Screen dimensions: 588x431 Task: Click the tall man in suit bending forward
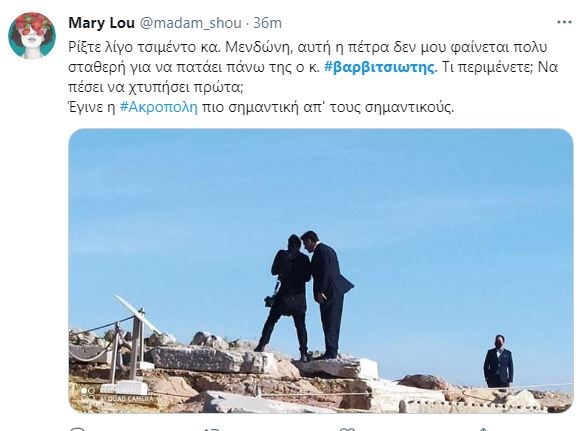326,294
